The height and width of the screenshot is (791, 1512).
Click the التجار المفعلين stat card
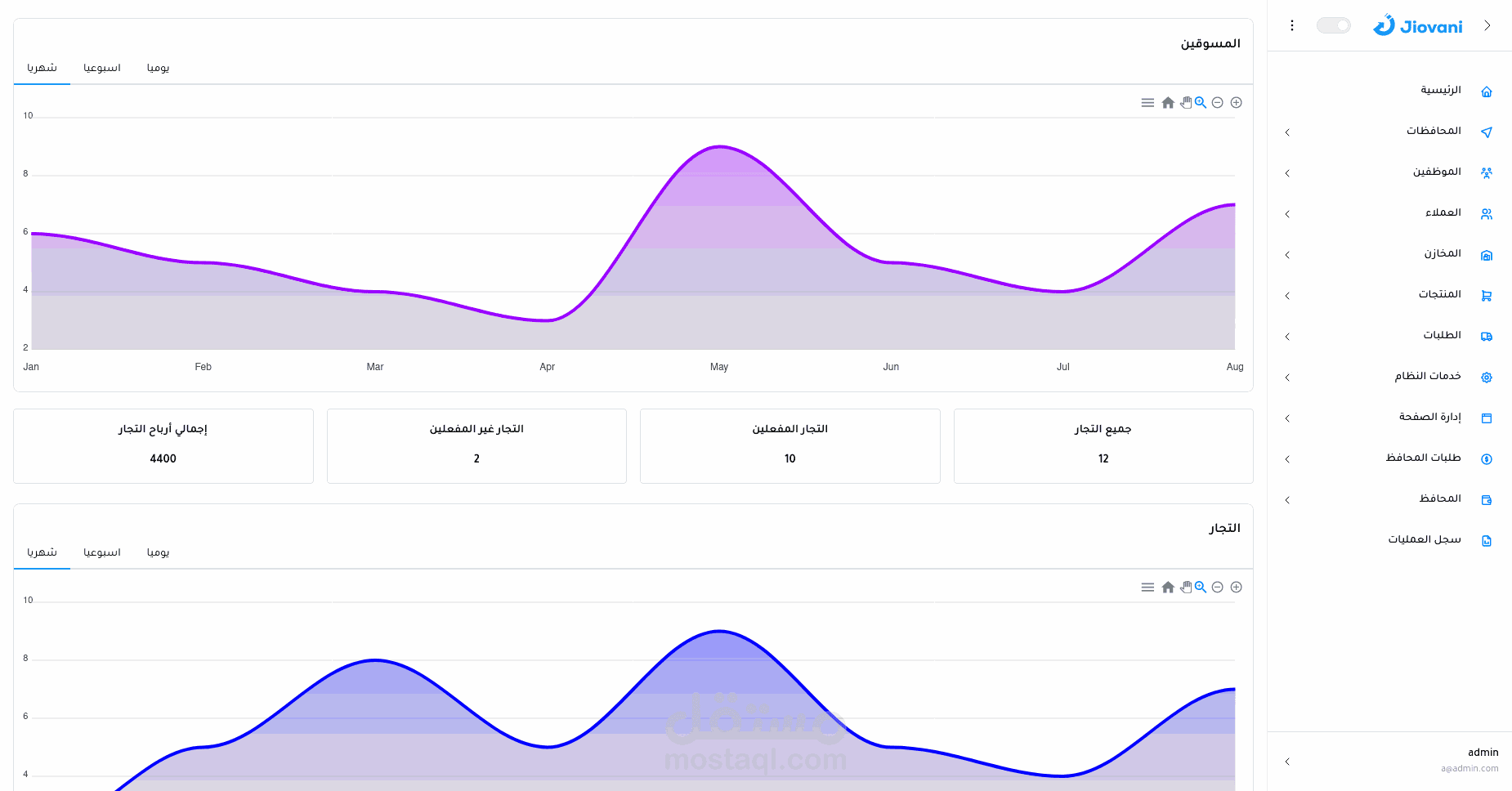[x=790, y=446]
